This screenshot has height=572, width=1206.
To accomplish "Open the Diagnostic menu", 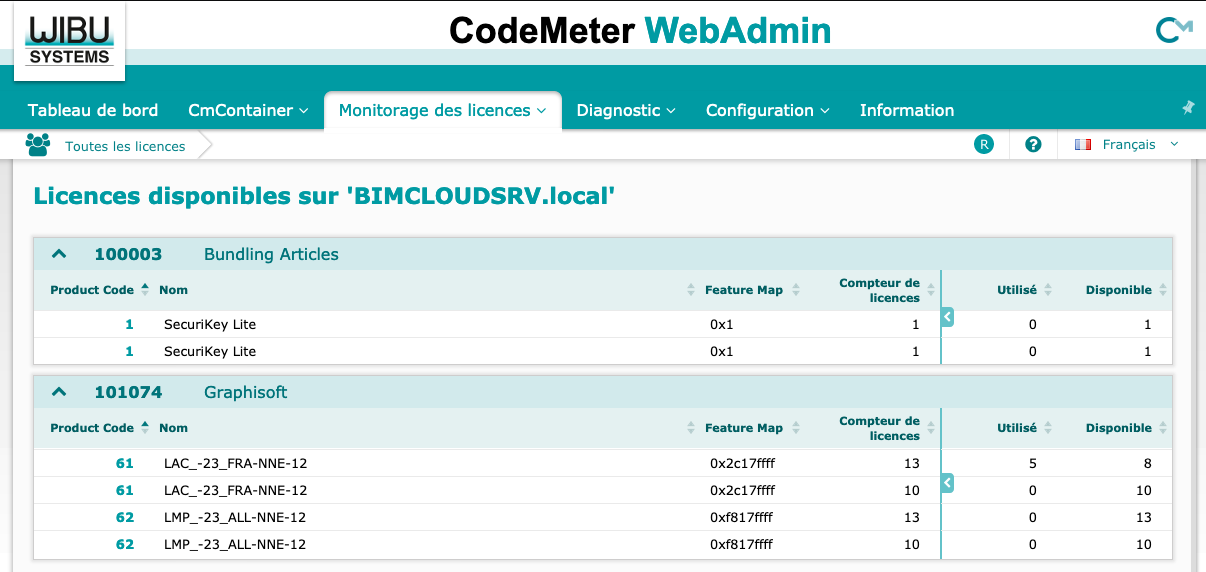I will (x=626, y=110).
